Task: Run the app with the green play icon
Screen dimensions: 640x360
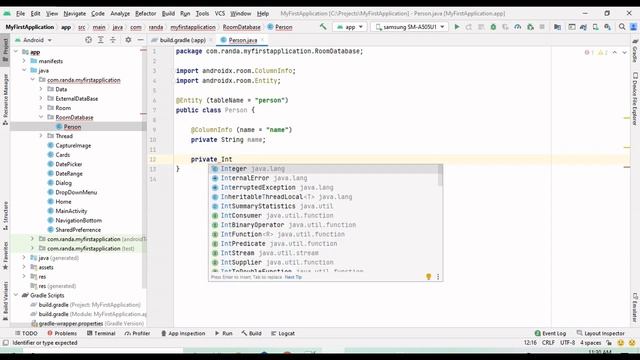Action: click(x=457, y=27)
